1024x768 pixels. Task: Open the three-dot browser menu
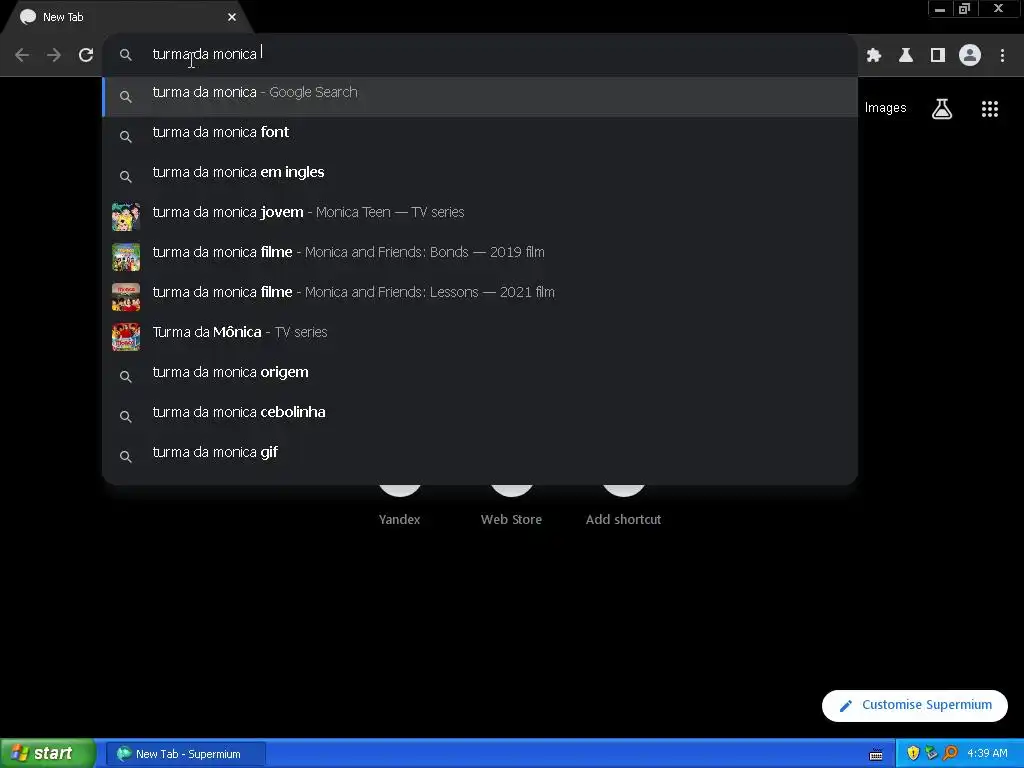coord(1002,56)
